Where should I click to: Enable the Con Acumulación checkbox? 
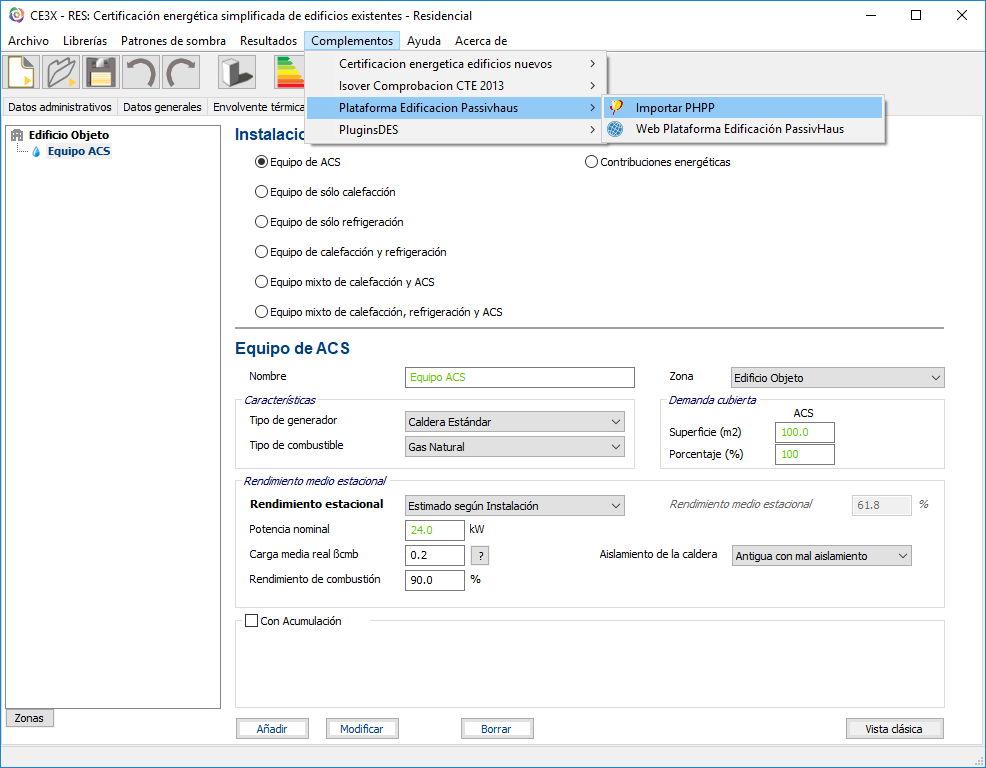[252, 621]
